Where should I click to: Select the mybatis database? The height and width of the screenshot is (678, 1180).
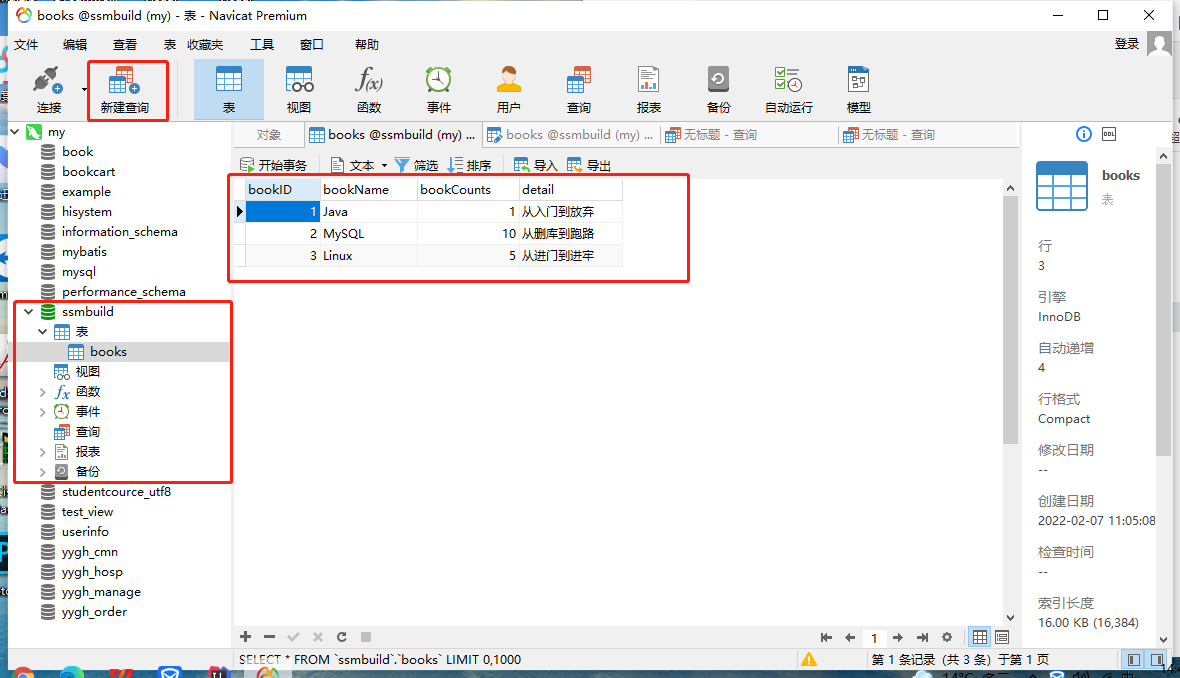(84, 251)
